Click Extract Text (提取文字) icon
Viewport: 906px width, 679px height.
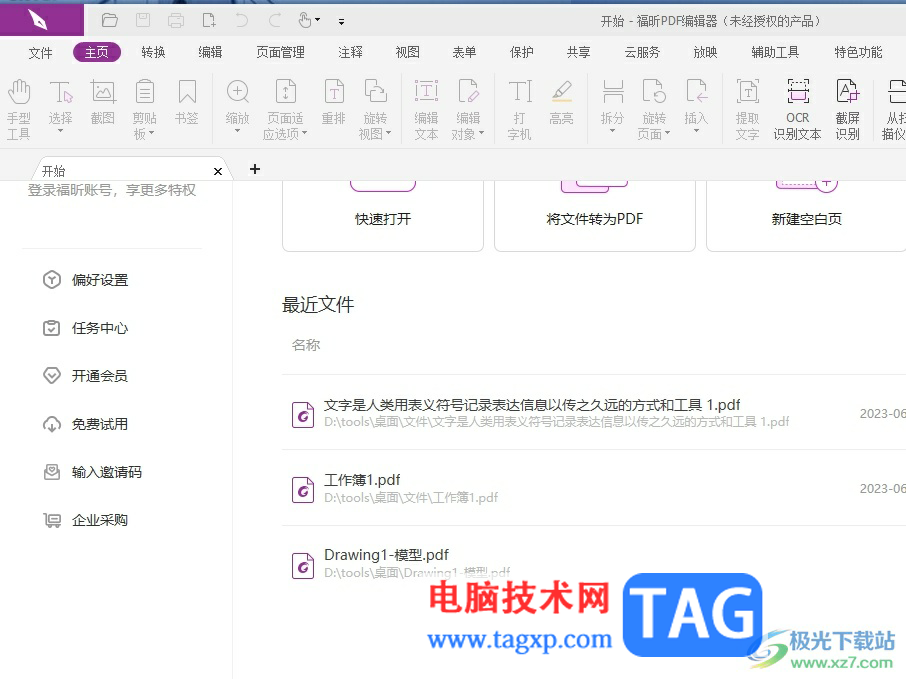747,92
